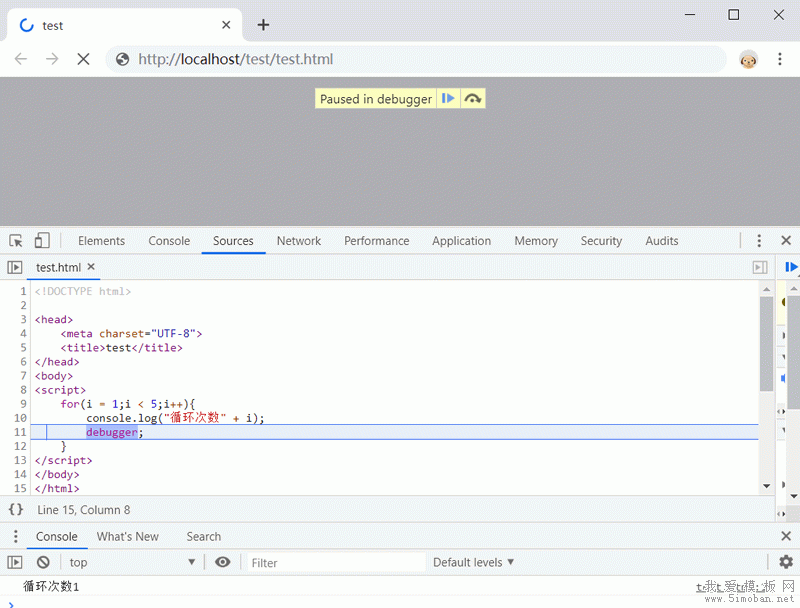
Task: Show the Sources navigator pane
Action: [x=15, y=267]
